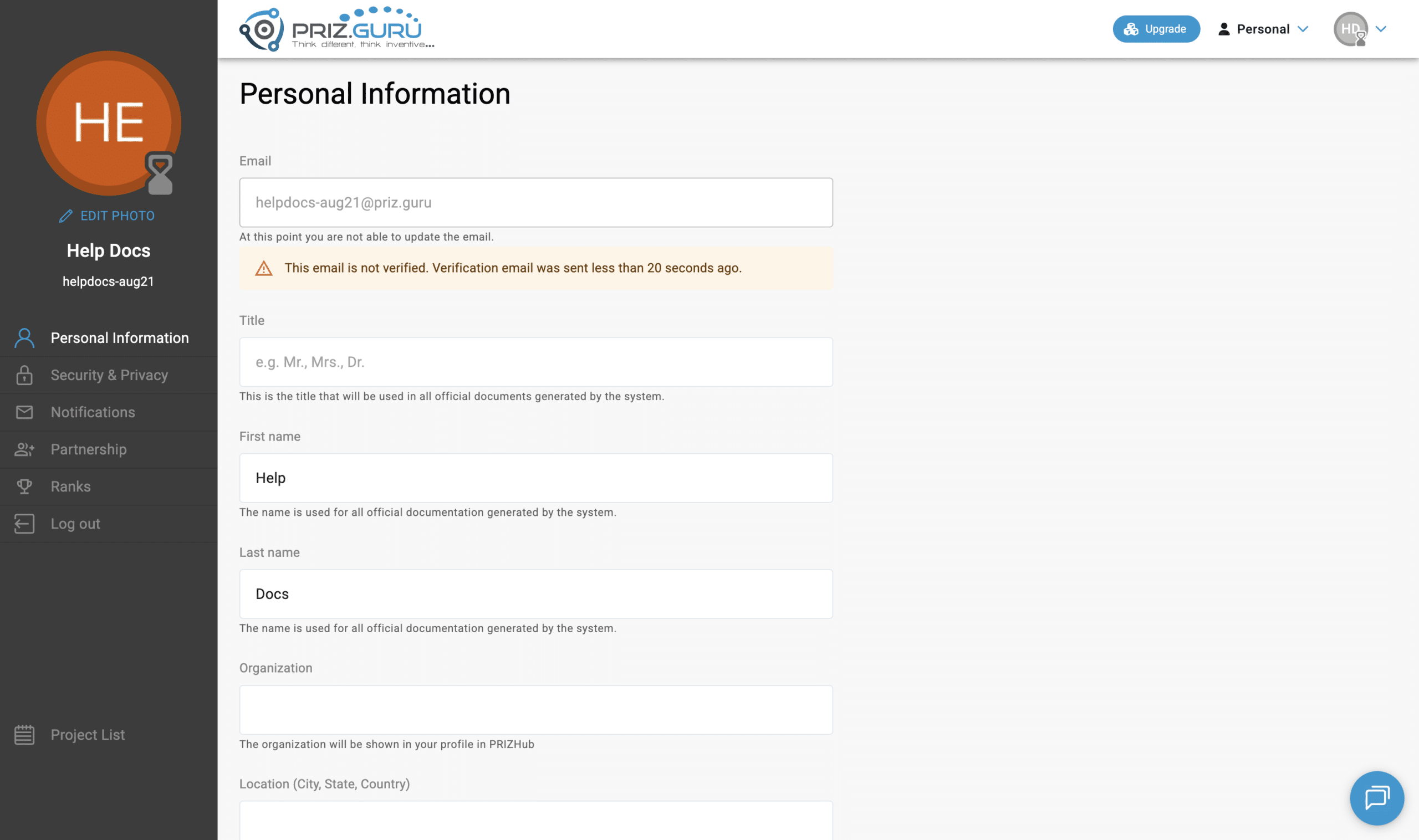Click the Partnership add-user icon
This screenshot has height=840, width=1419.
[x=24, y=449]
